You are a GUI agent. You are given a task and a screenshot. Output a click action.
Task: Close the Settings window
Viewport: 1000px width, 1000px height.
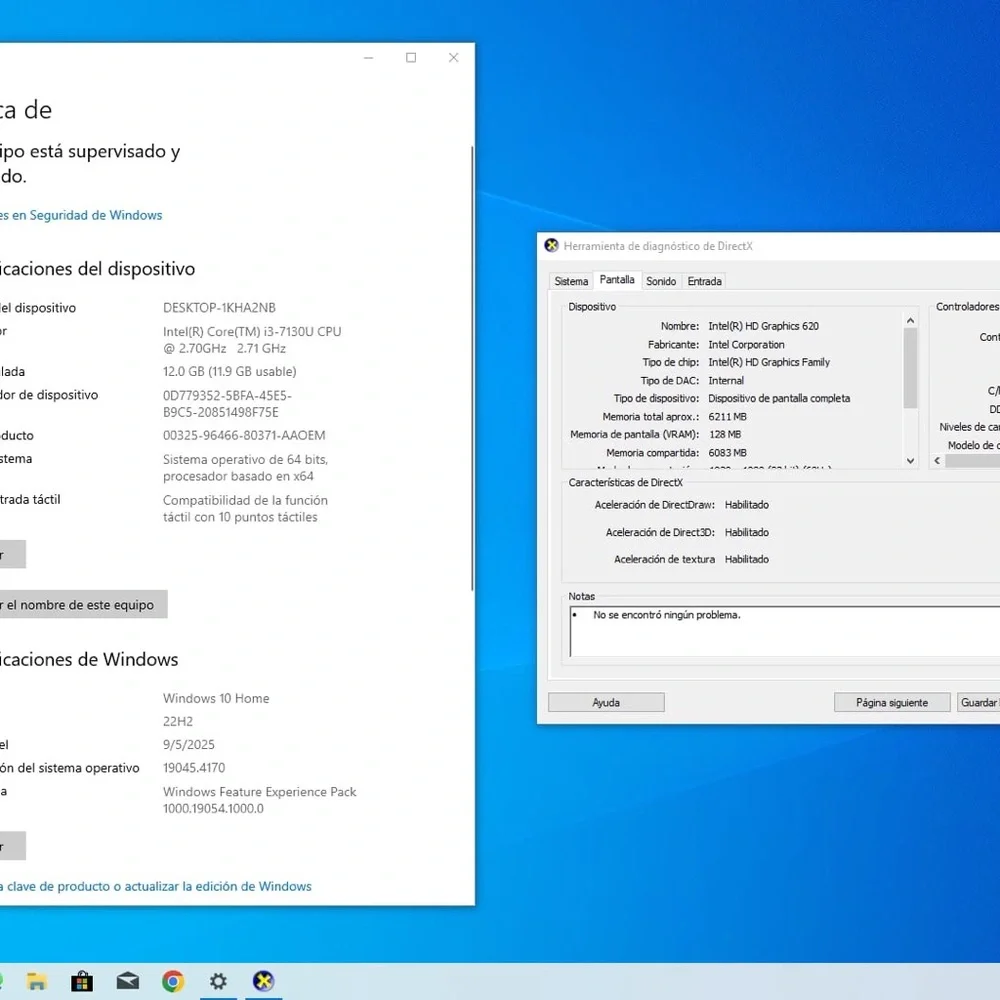(x=453, y=58)
